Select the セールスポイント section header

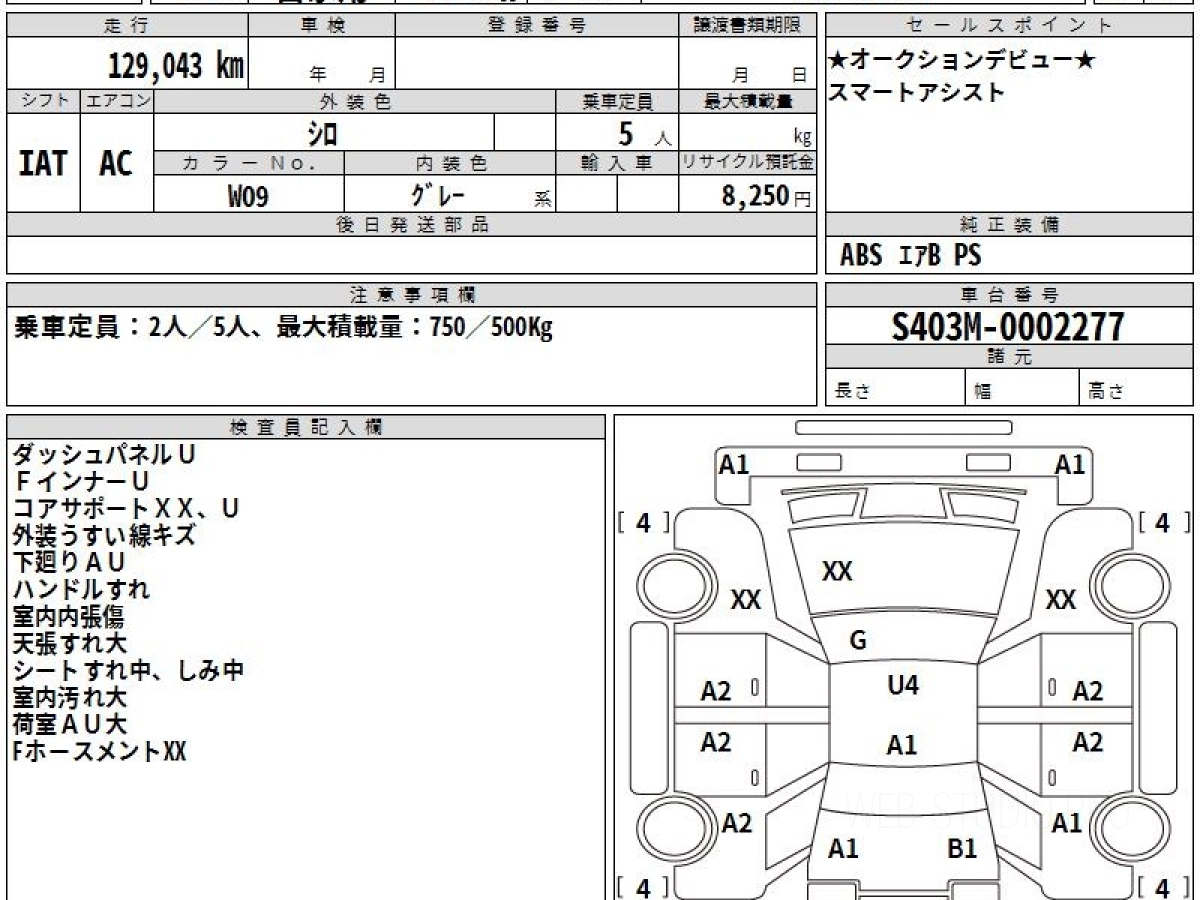(1009, 26)
